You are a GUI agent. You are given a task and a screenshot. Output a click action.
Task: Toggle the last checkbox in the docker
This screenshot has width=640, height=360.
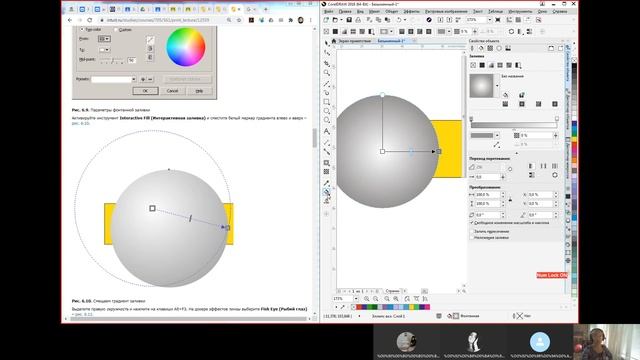pos(472,237)
